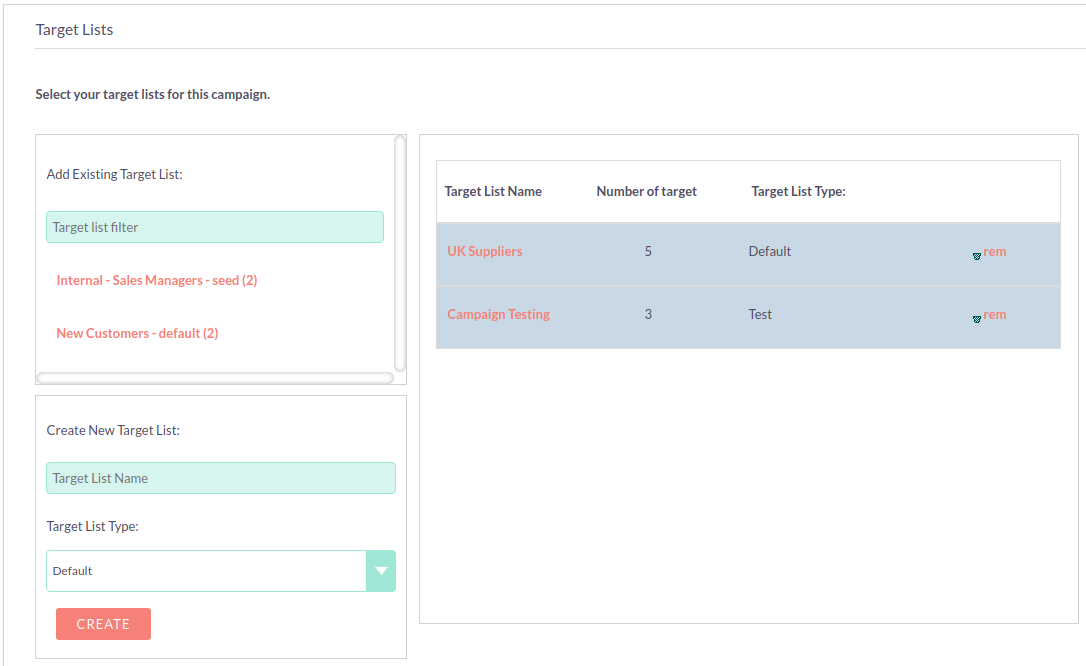Add 'New Customers - default (2)' target list

point(137,334)
